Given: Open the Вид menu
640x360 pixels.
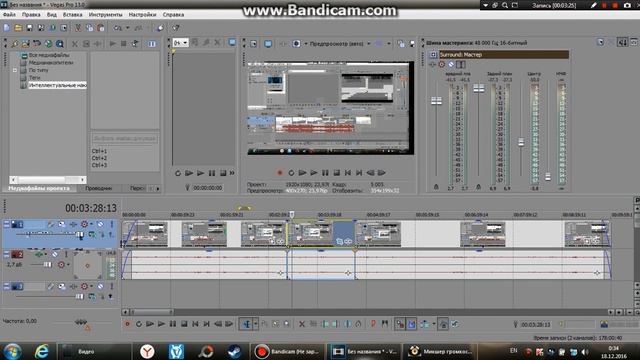Looking at the screenshot, I should (52, 14).
